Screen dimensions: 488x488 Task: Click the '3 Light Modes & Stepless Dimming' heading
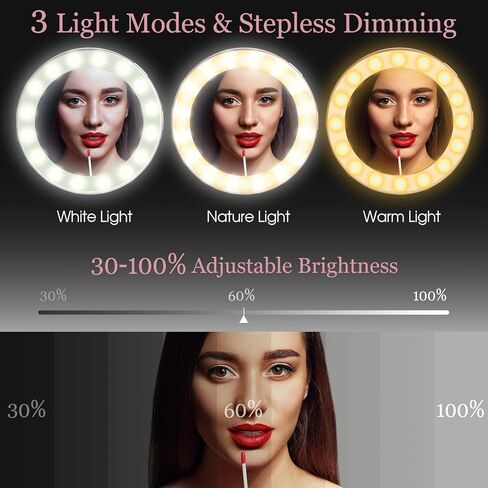point(244,23)
